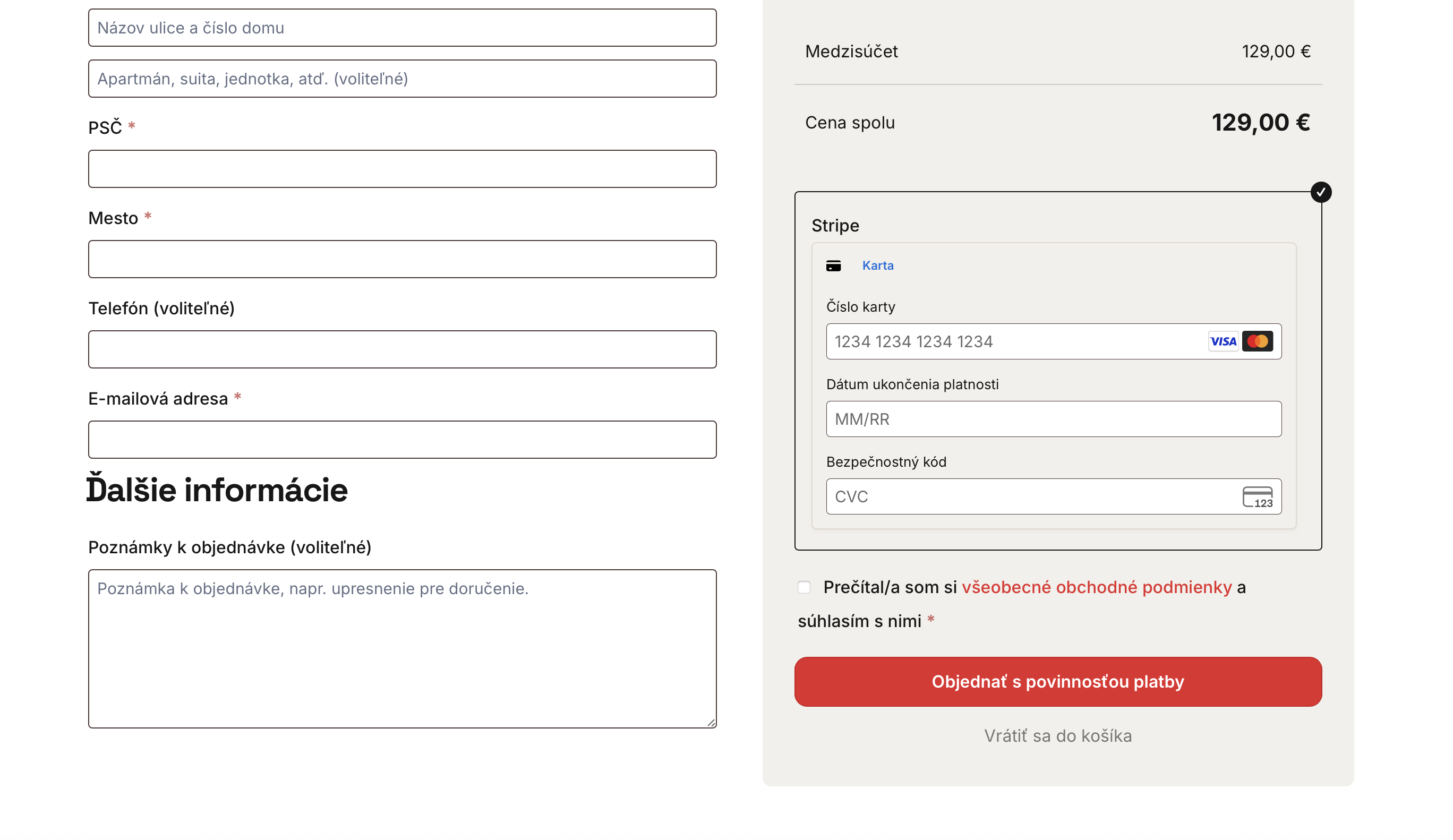This screenshot has width=1453, height=840.
Task: Click the CVC card hint icon
Action: click(1257, 496)
